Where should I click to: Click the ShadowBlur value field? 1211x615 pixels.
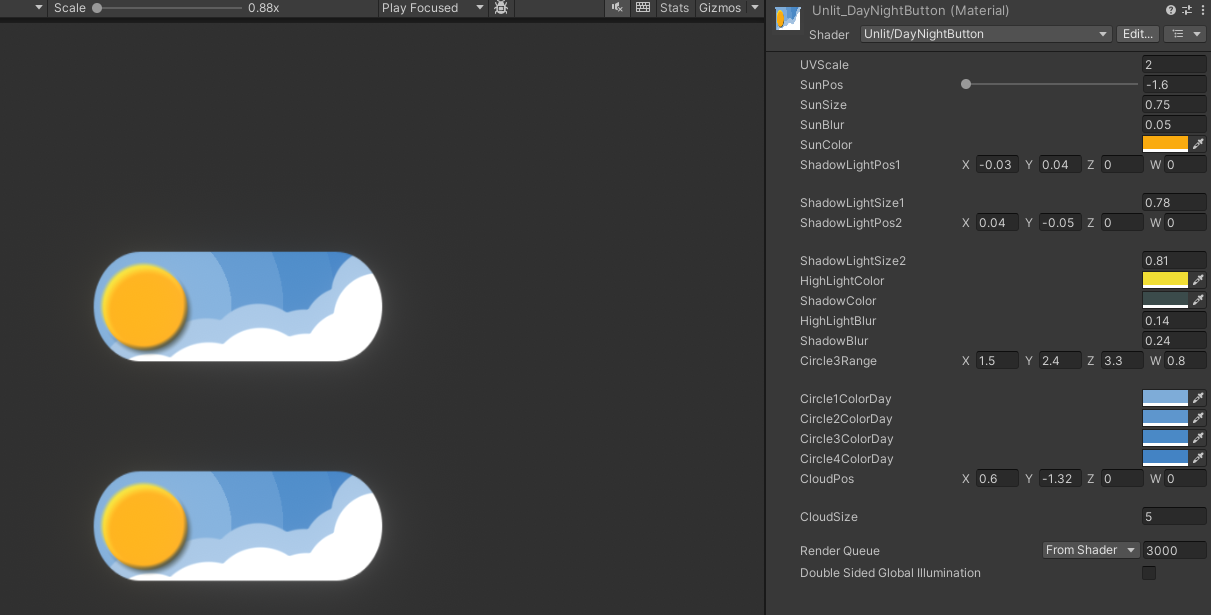(1174, 341)
